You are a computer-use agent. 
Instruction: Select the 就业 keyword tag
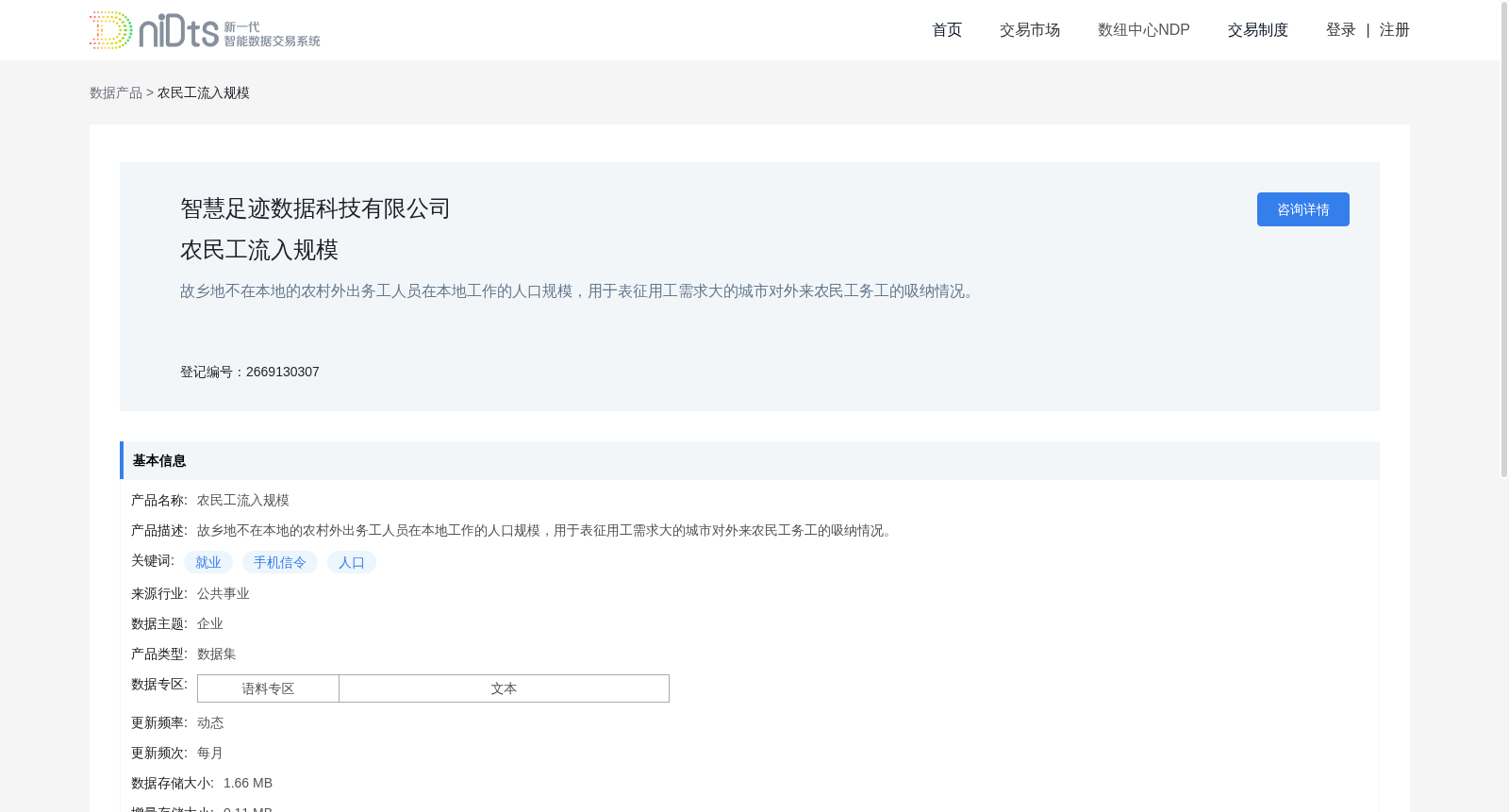coord(208,562)
